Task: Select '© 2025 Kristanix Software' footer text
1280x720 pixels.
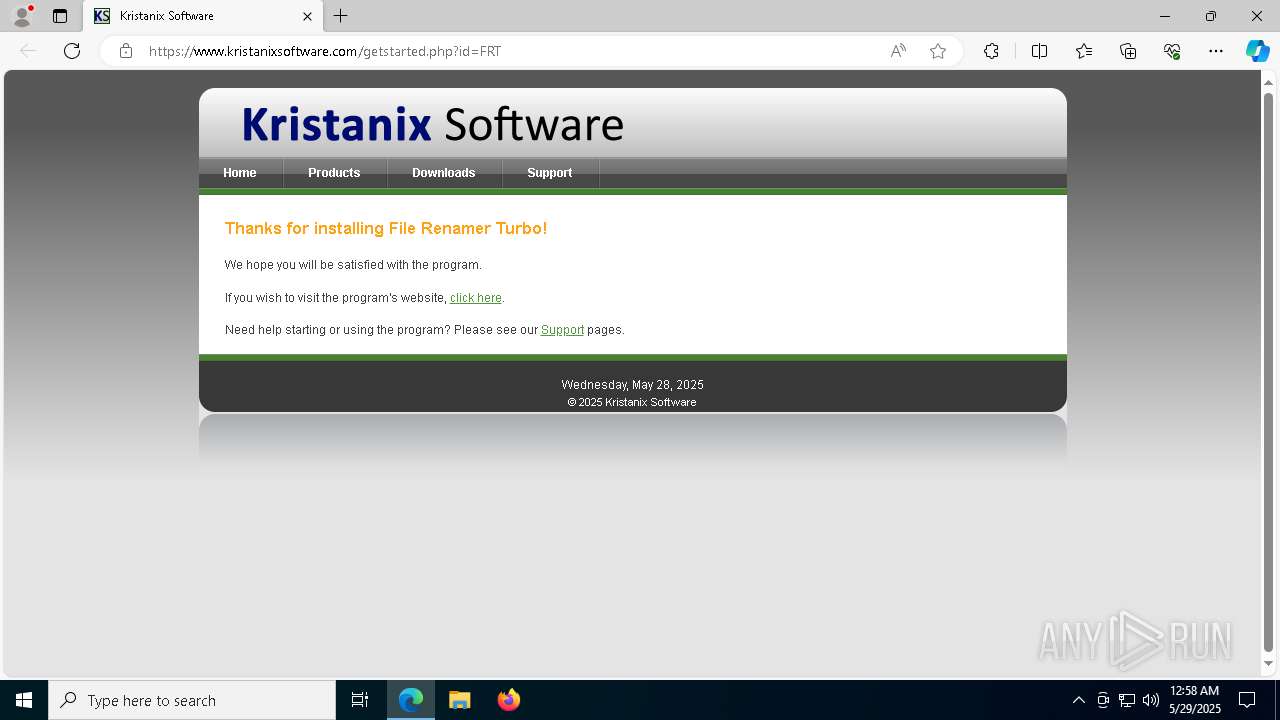Action: (x=632, y=402)
